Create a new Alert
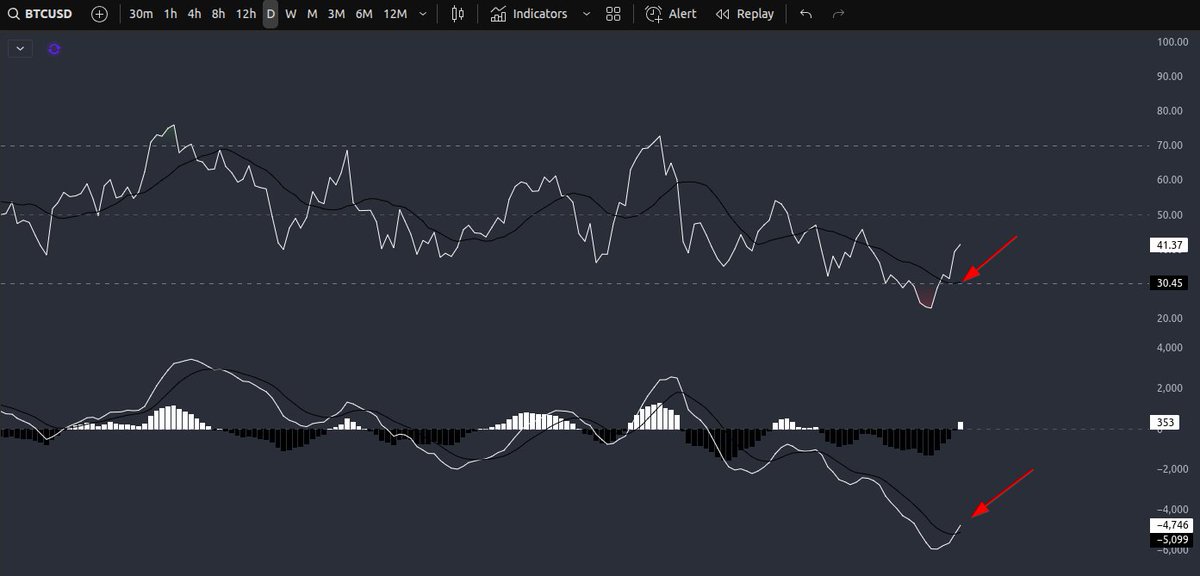The width and height of the screenshot is (1200, 576). pyautogui.click(x=671, y=14)
